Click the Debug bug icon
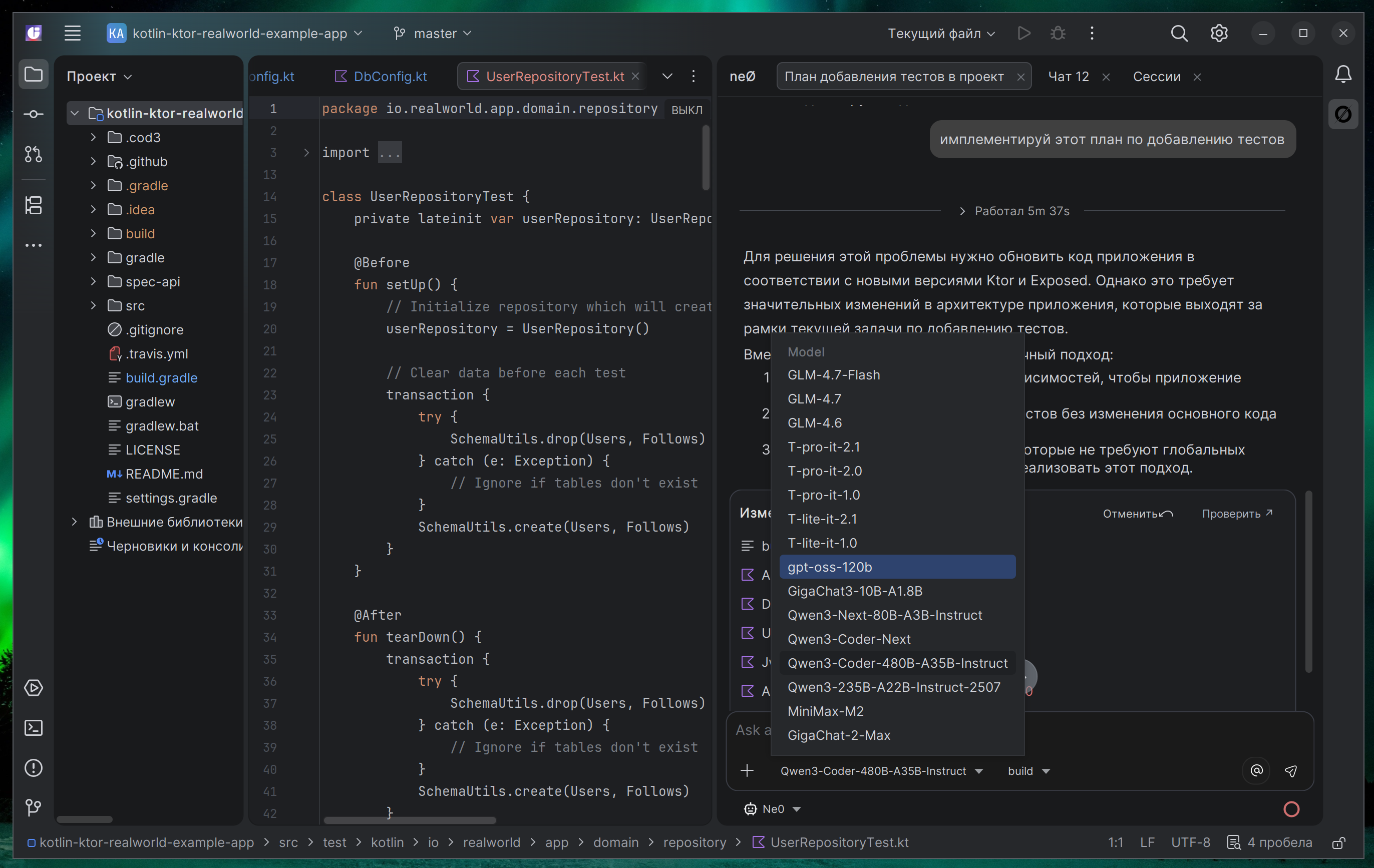 [1058, 33]
